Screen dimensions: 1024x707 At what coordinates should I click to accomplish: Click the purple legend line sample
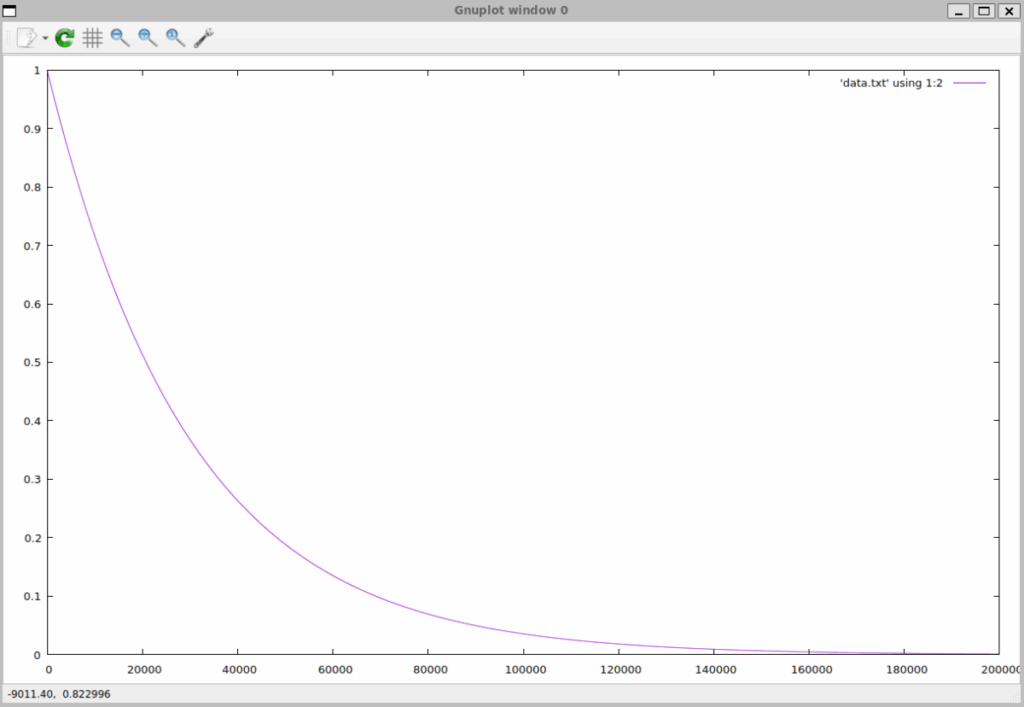pyautogui.click(x=969, y=83)
